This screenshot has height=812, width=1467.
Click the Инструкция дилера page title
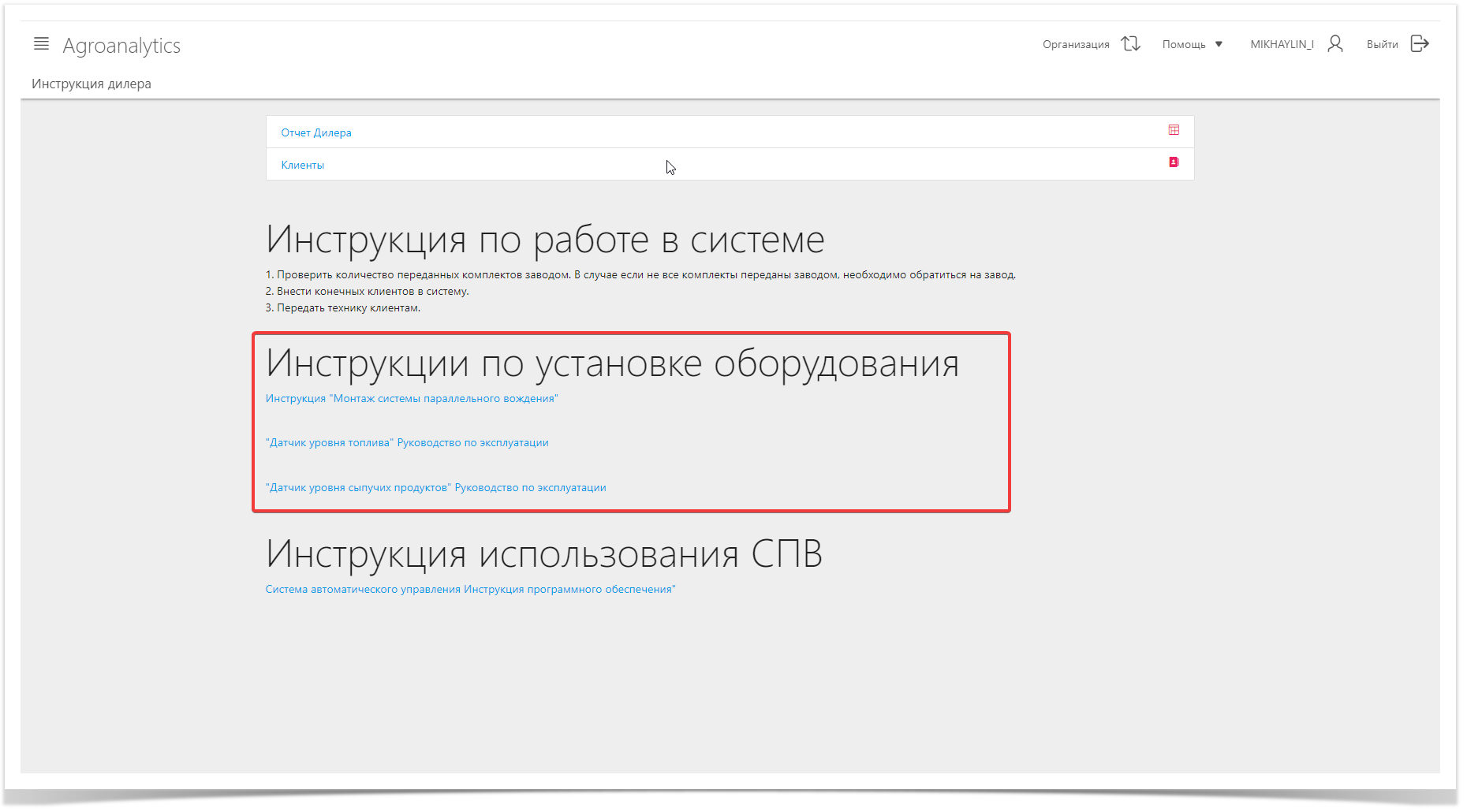(91, 84)
